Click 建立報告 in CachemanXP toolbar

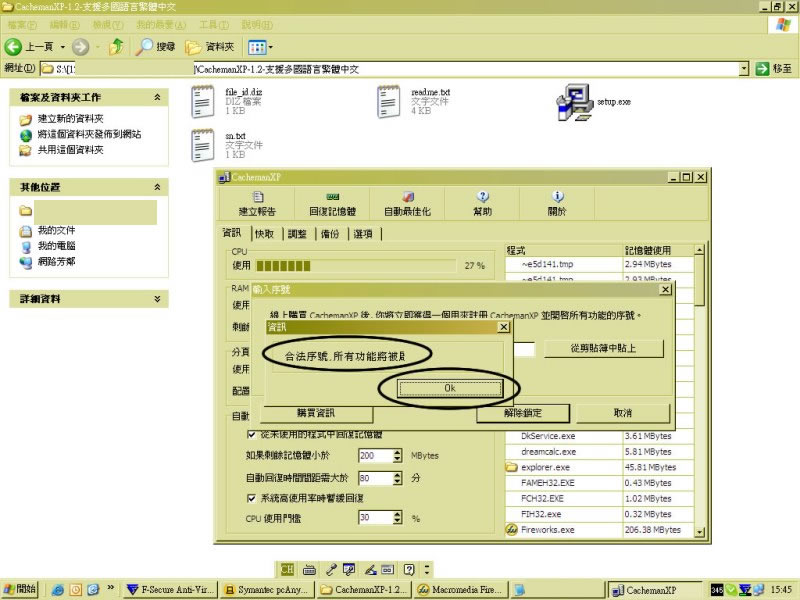(257, 204)
